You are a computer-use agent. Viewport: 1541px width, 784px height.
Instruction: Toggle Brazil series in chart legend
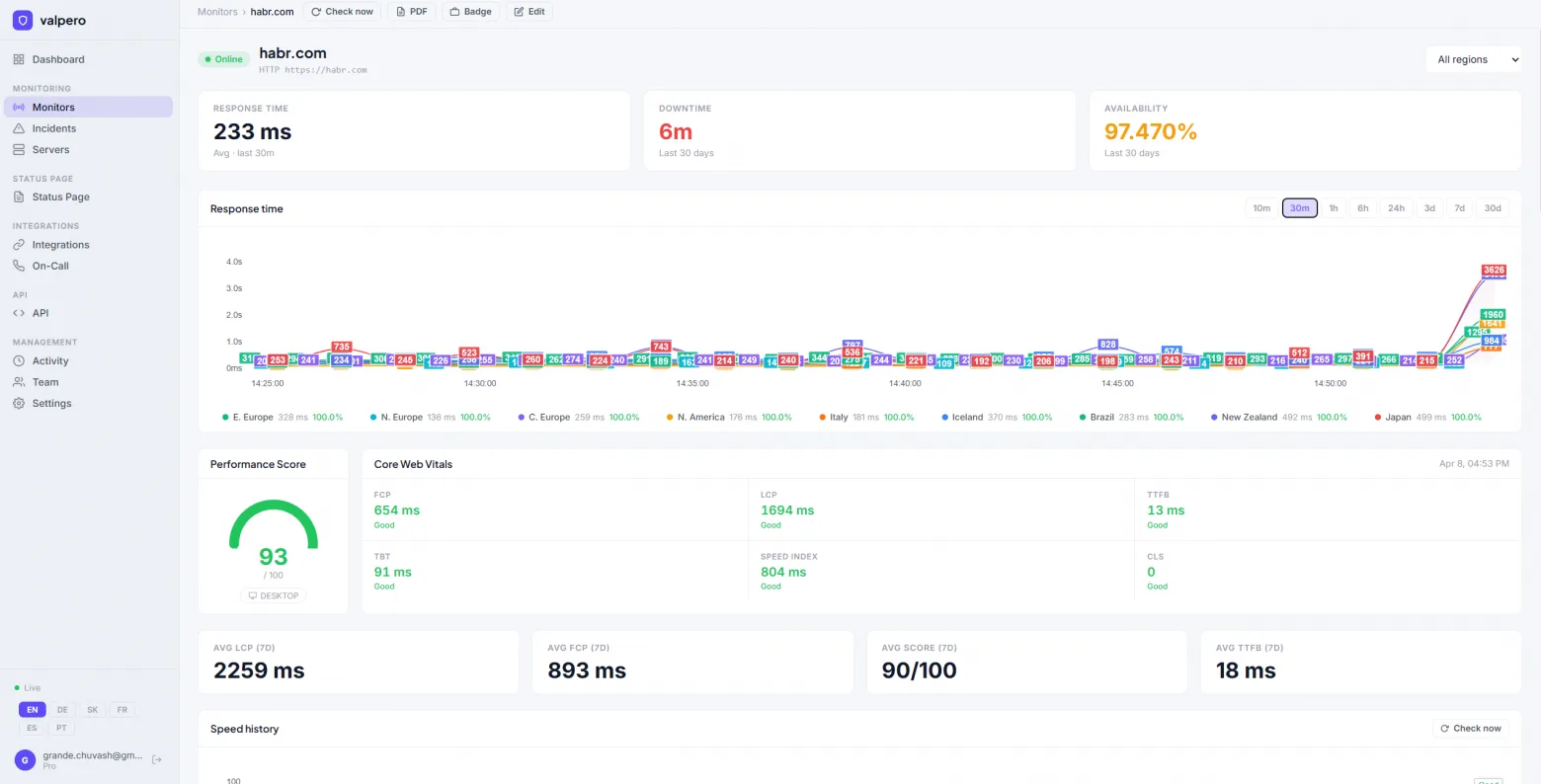point(1132,418)
